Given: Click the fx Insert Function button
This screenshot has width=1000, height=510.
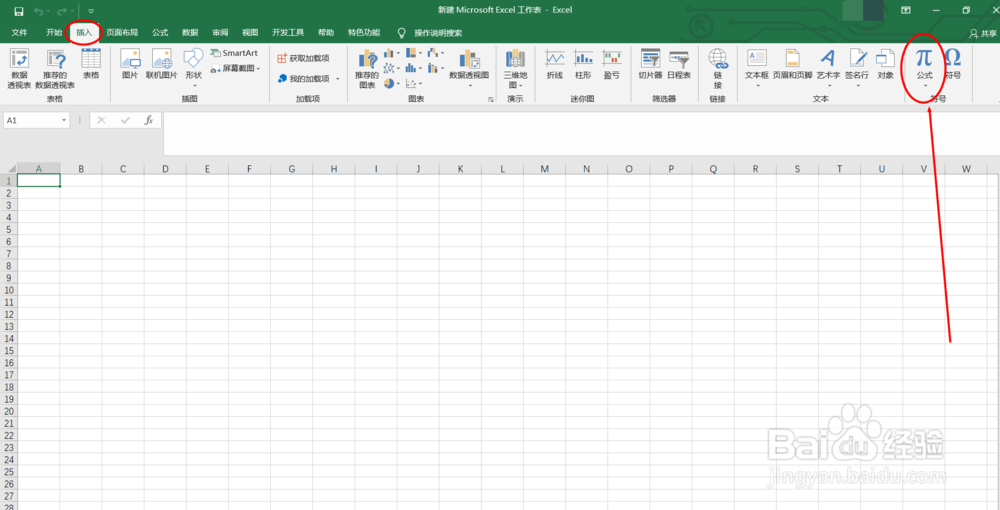Looking at the screenshot, I should [149, 120].
